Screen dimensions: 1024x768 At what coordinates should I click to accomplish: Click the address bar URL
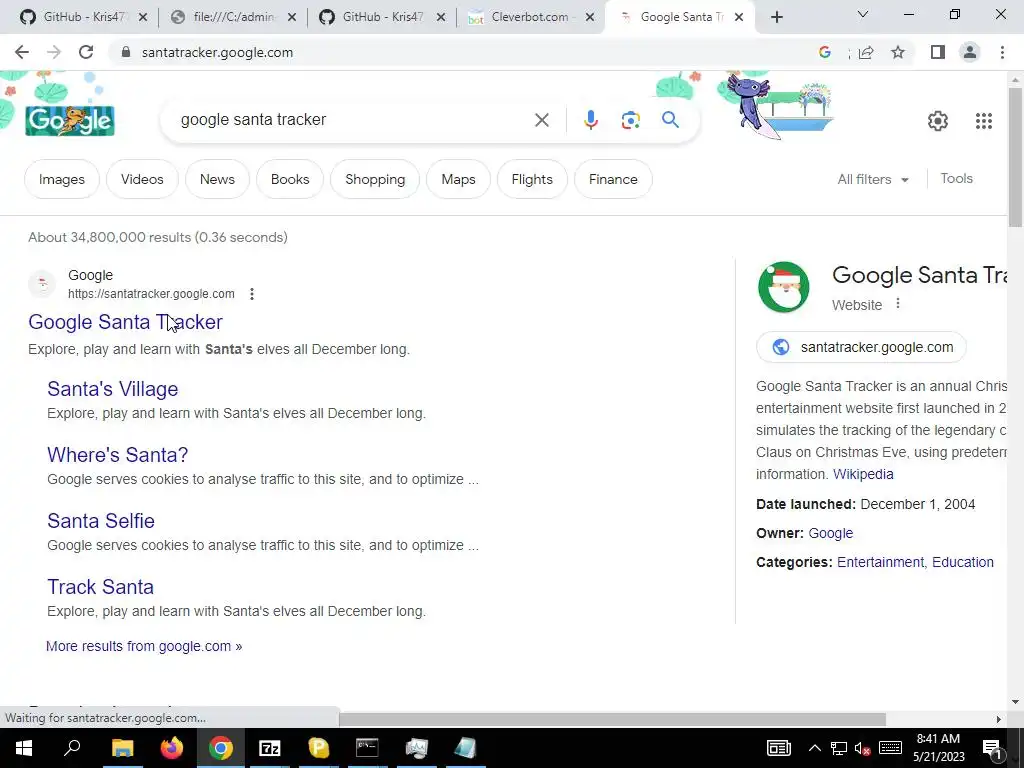[x=217, y=52]
